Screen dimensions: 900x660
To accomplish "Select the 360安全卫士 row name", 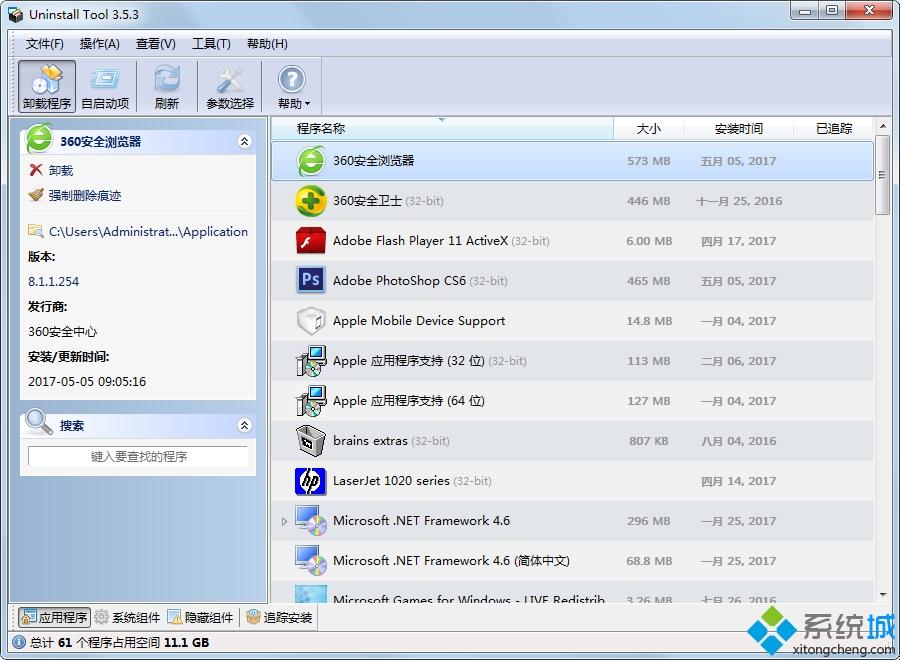I will tap(367, 201).
